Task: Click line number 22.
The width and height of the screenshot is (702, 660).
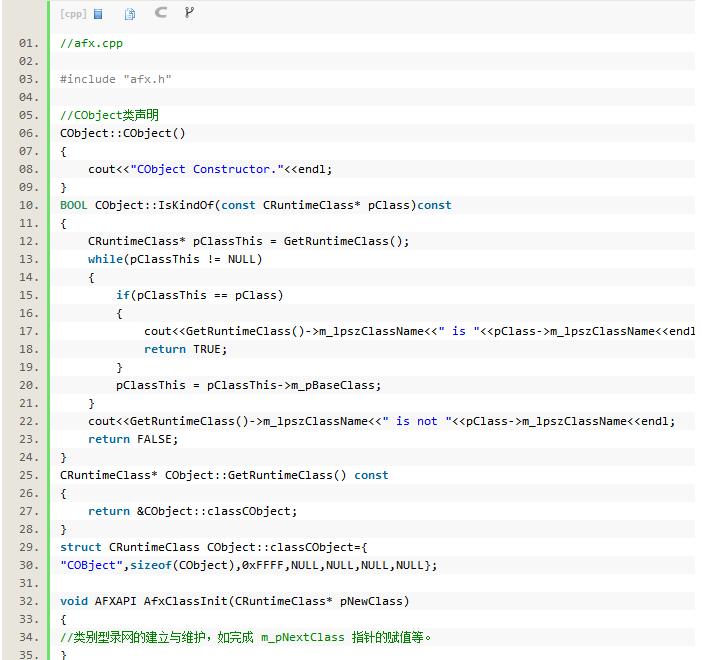Action: pos(29,421)
